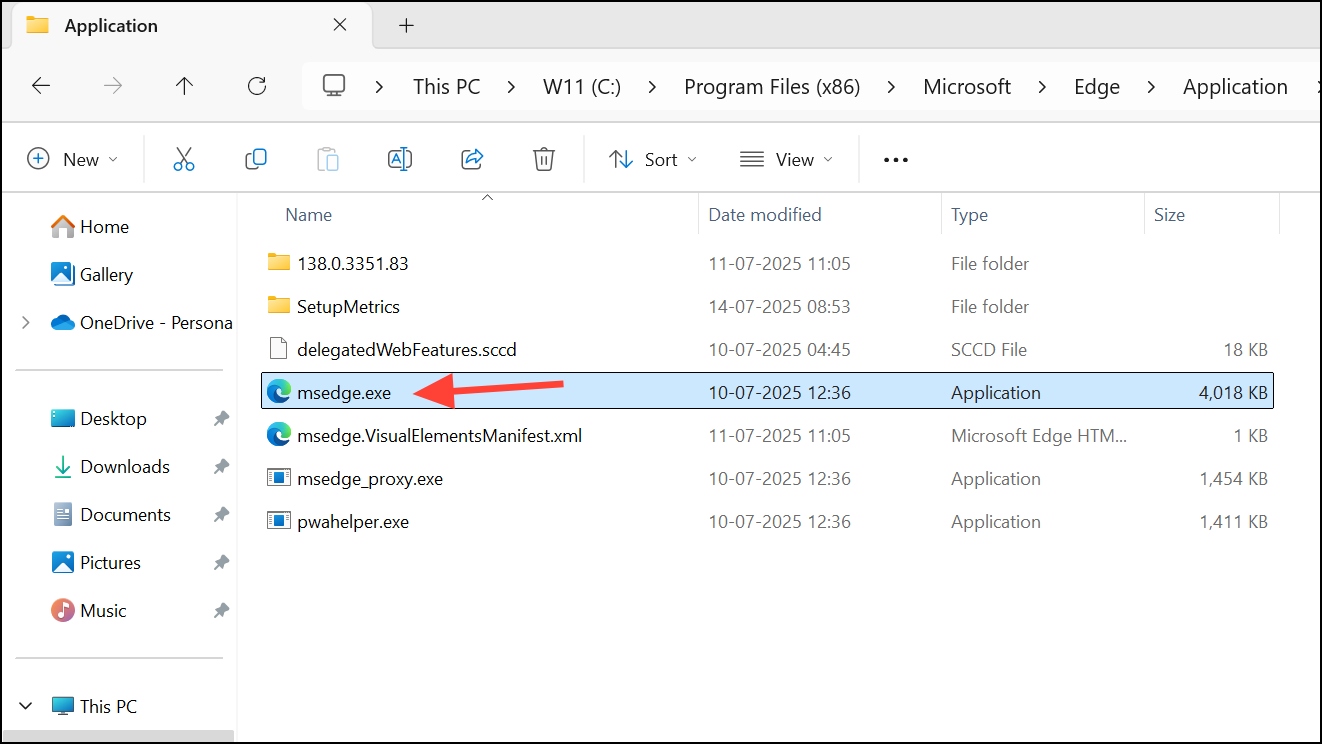Open the Sort dropdown menu
This screenshot has height=744, width=1322.
[x=654, y=159]
